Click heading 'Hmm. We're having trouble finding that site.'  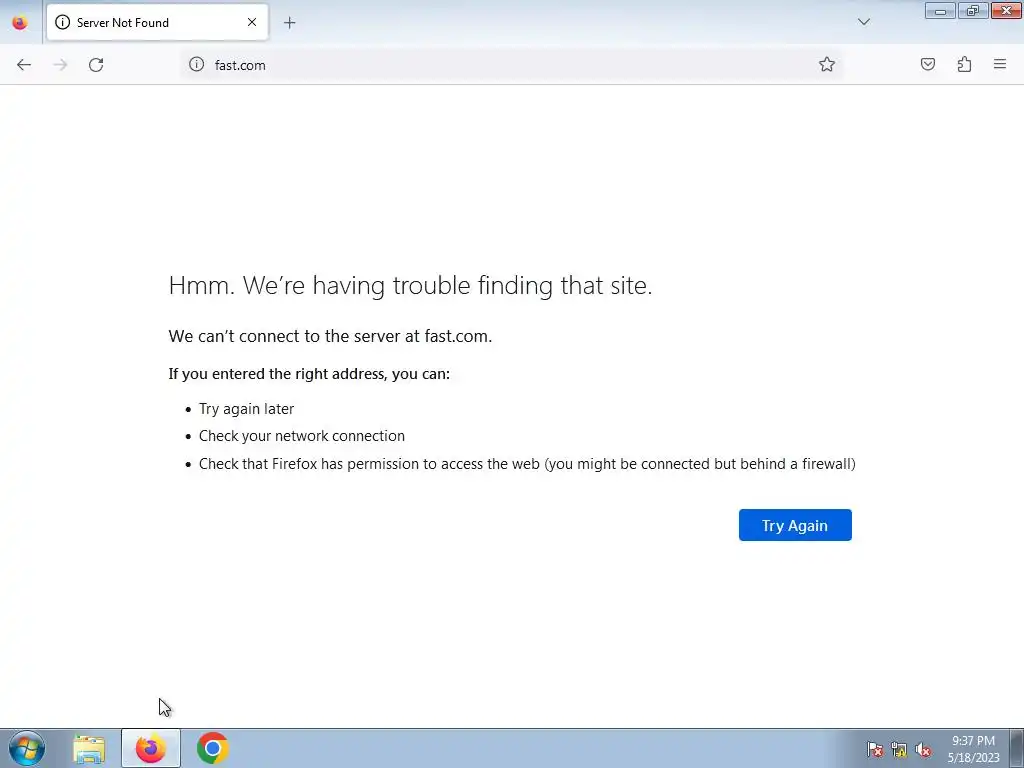410,285
